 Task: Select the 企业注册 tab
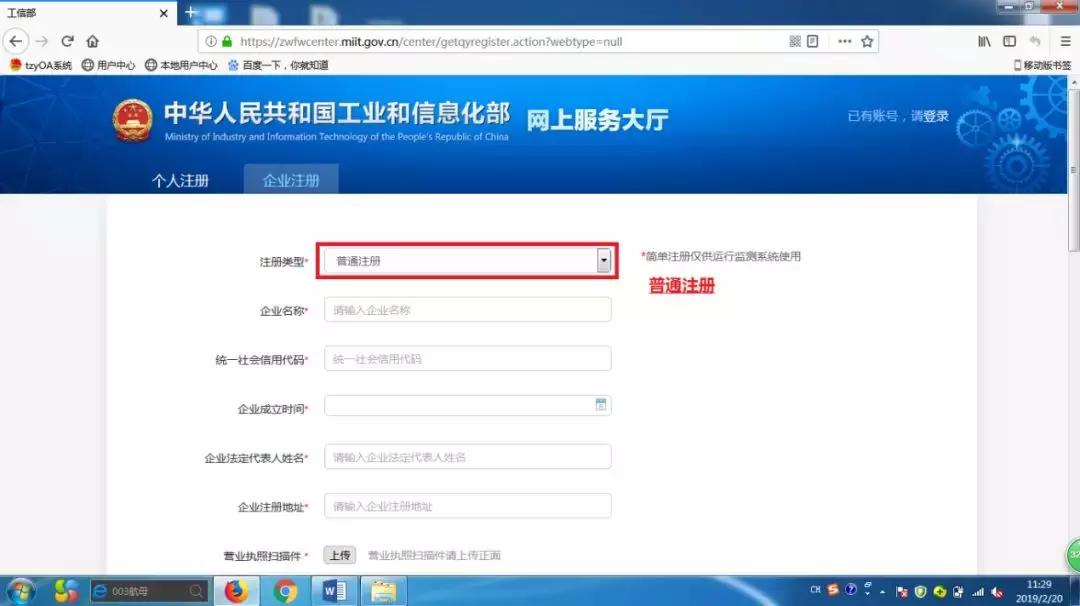pyautogui.click(x=290, y=182)
